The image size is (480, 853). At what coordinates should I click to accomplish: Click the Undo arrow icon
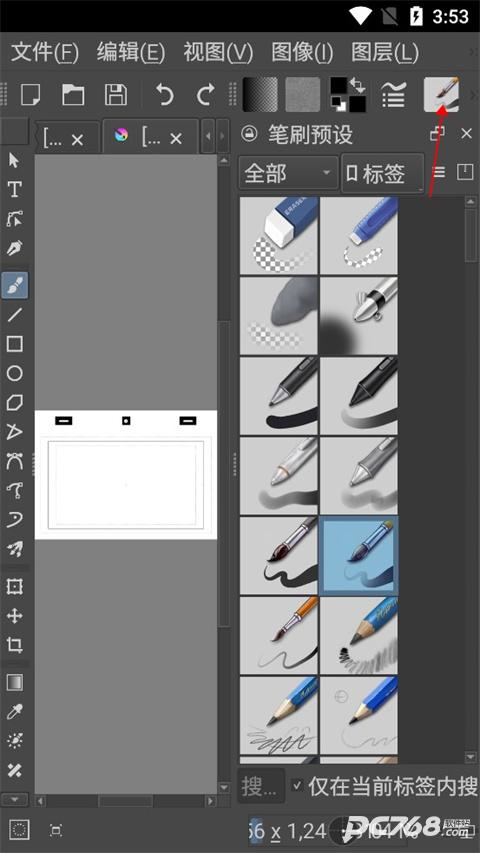(x=164, y=95)
